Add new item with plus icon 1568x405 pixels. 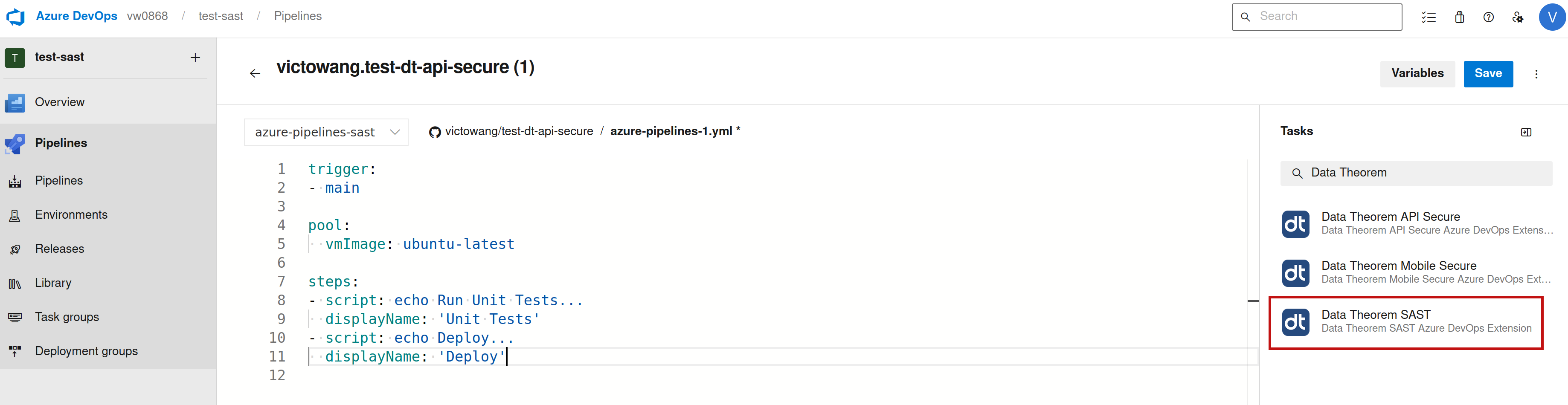[195, 58]
